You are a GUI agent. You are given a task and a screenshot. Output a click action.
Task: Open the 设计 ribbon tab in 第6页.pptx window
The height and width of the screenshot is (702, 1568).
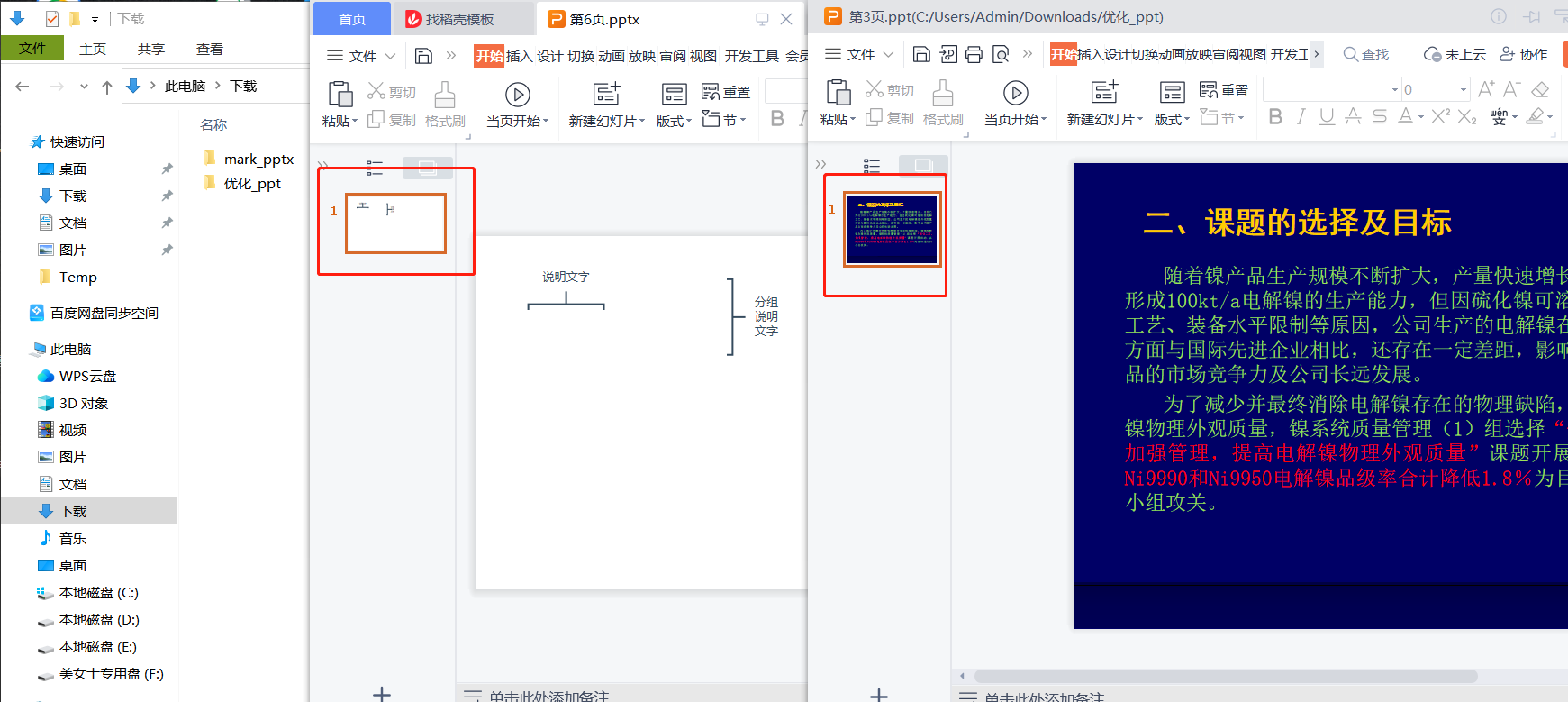550,56
